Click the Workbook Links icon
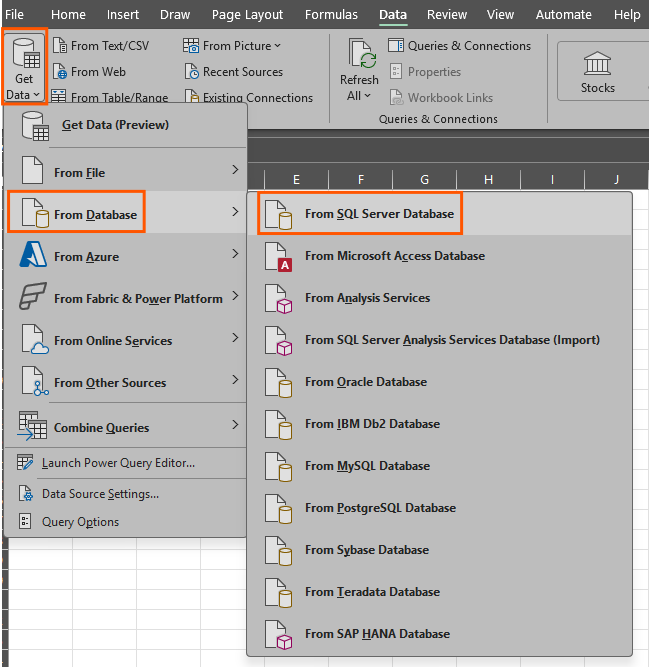 pos(397,97)
